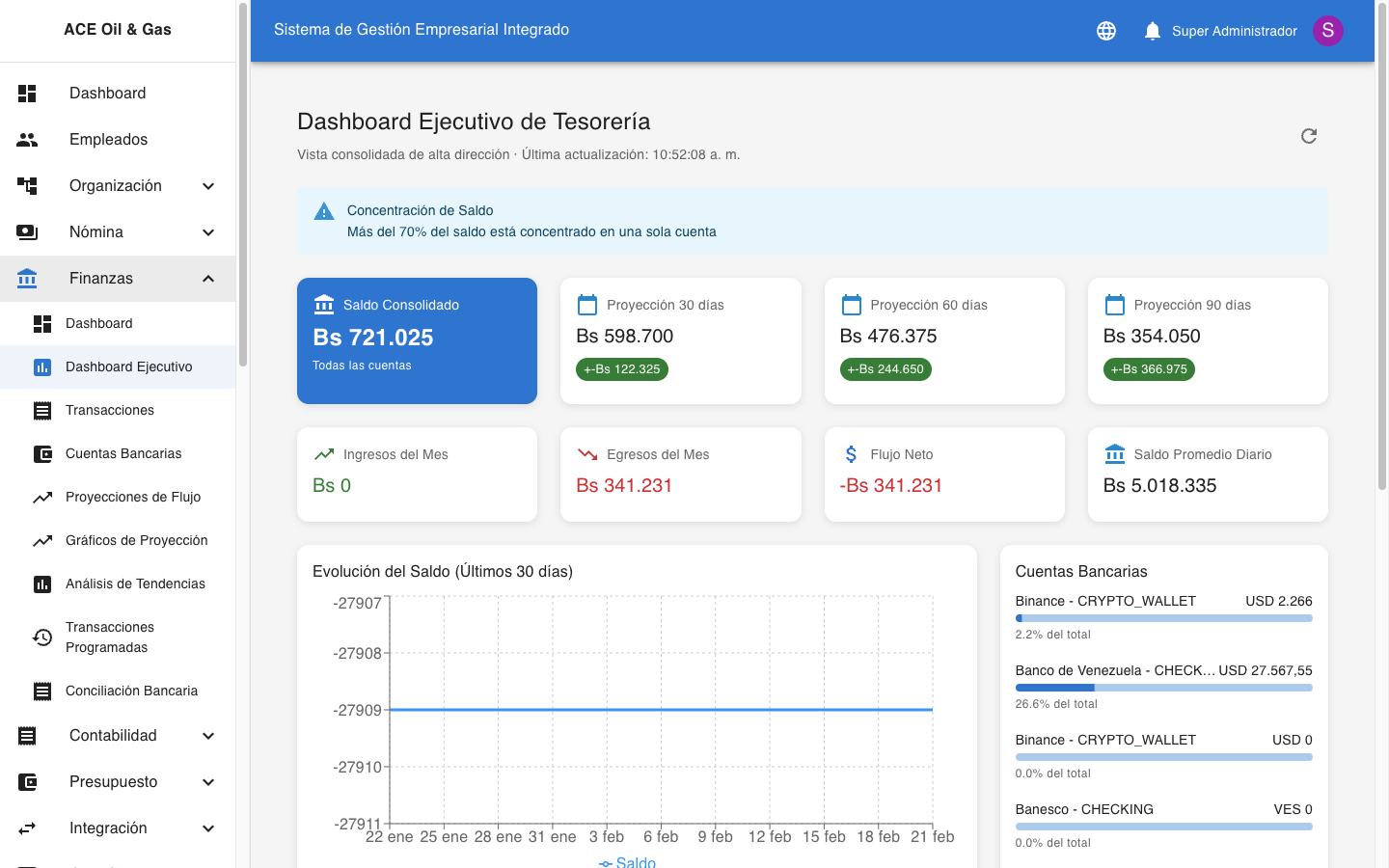Click the refresh icon near the dashboard title

1309,136
